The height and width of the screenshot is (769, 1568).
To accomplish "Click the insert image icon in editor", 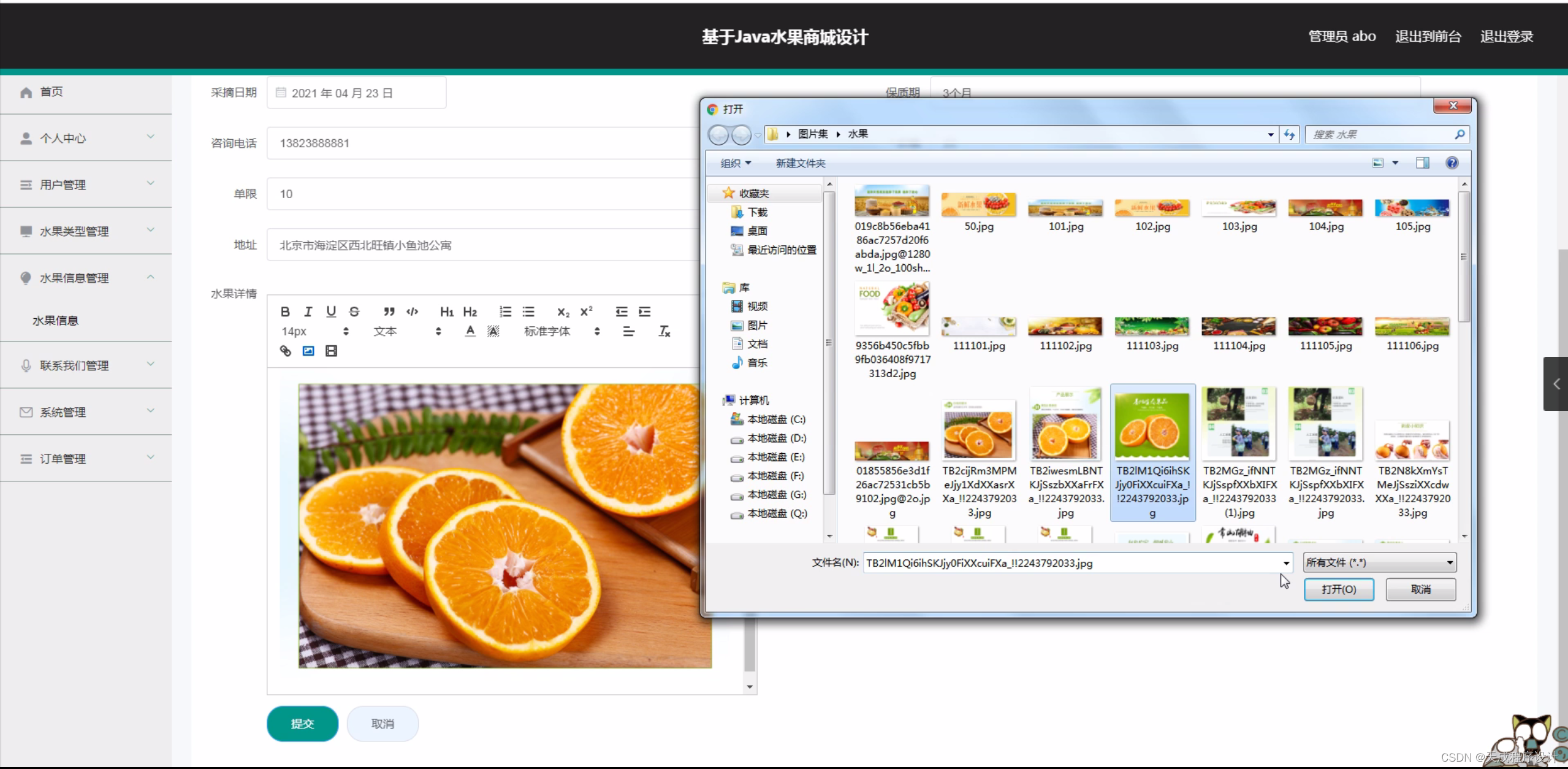I will click(x=308, y=351).
